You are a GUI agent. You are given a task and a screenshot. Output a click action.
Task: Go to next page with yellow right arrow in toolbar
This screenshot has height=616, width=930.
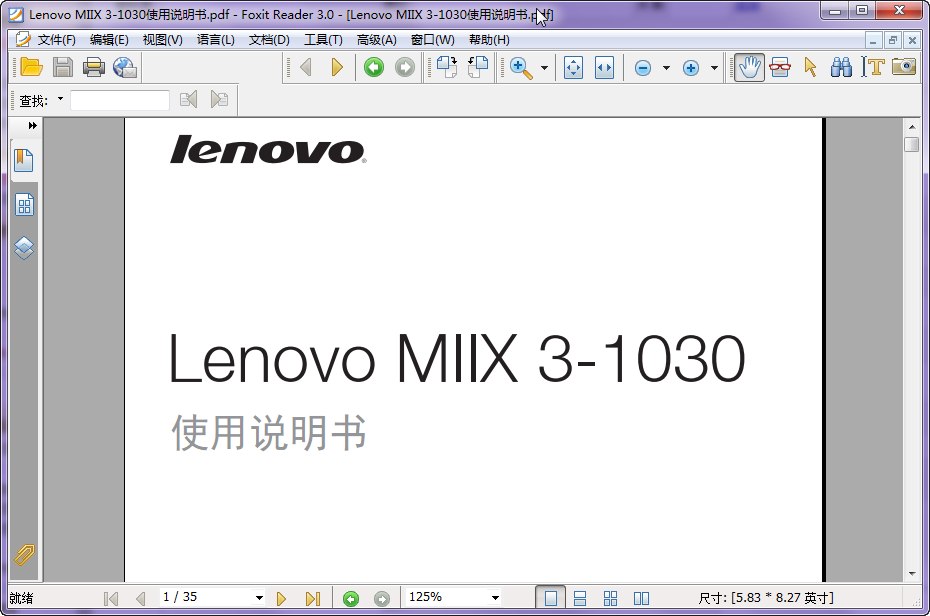(337, 67)
